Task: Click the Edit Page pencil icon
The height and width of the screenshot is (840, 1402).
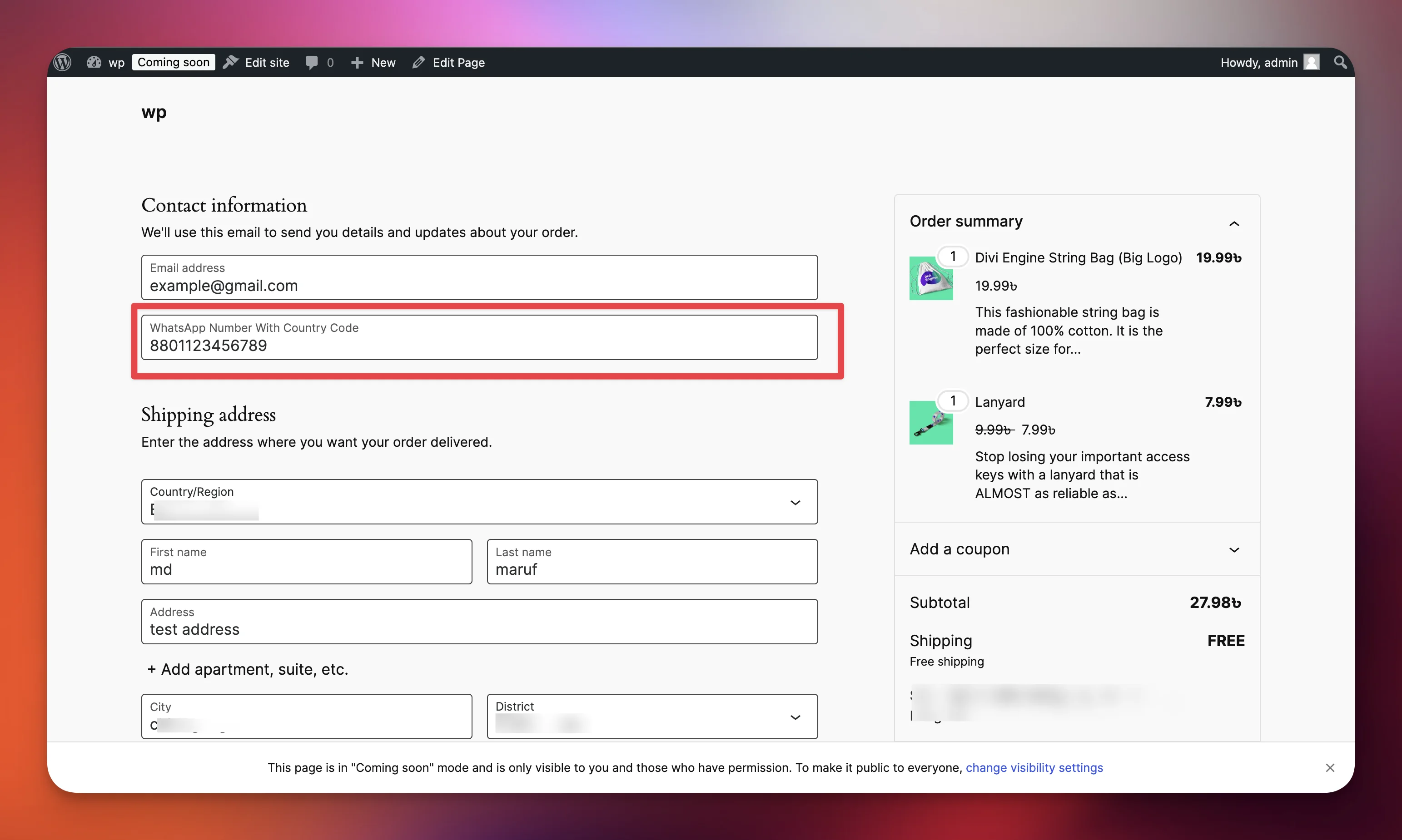Action: click(x=418, y=62)
